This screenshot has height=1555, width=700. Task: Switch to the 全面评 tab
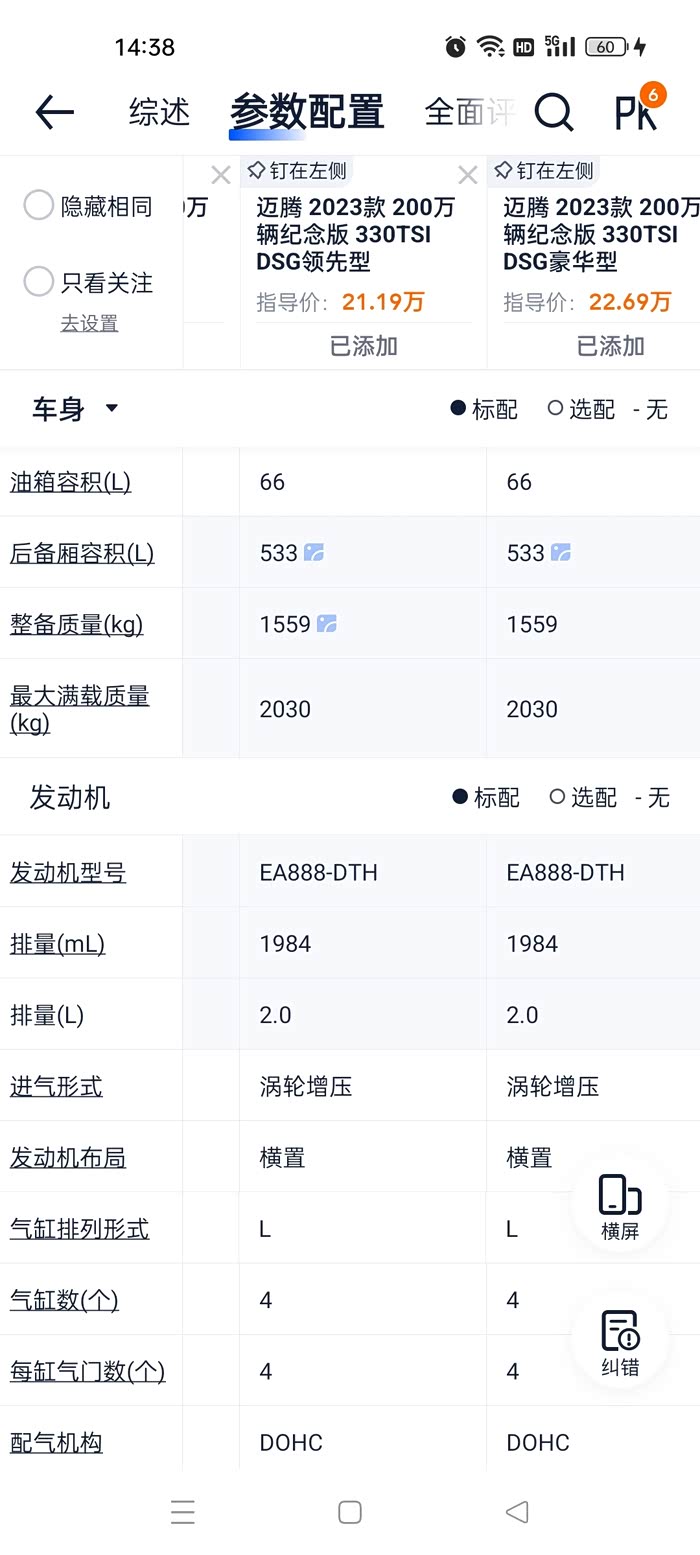tap(468, 112)
